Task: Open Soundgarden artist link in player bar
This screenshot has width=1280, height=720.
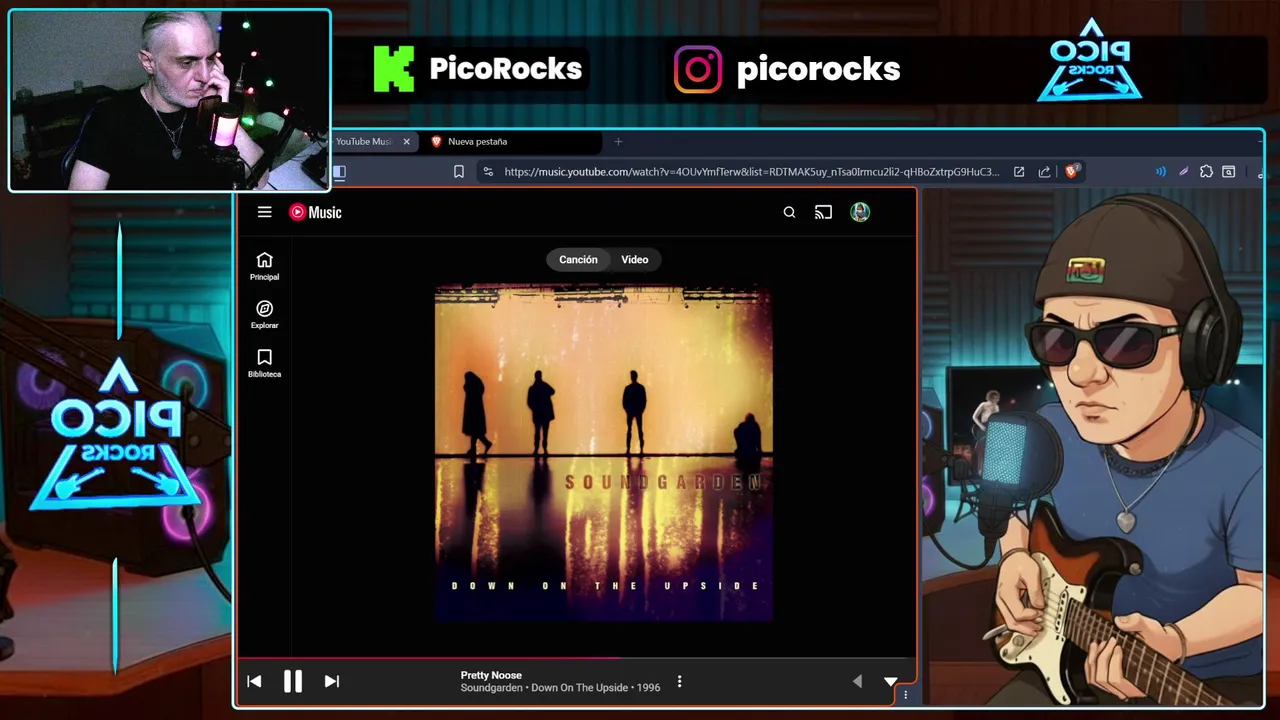Action: tap(491, 688)
